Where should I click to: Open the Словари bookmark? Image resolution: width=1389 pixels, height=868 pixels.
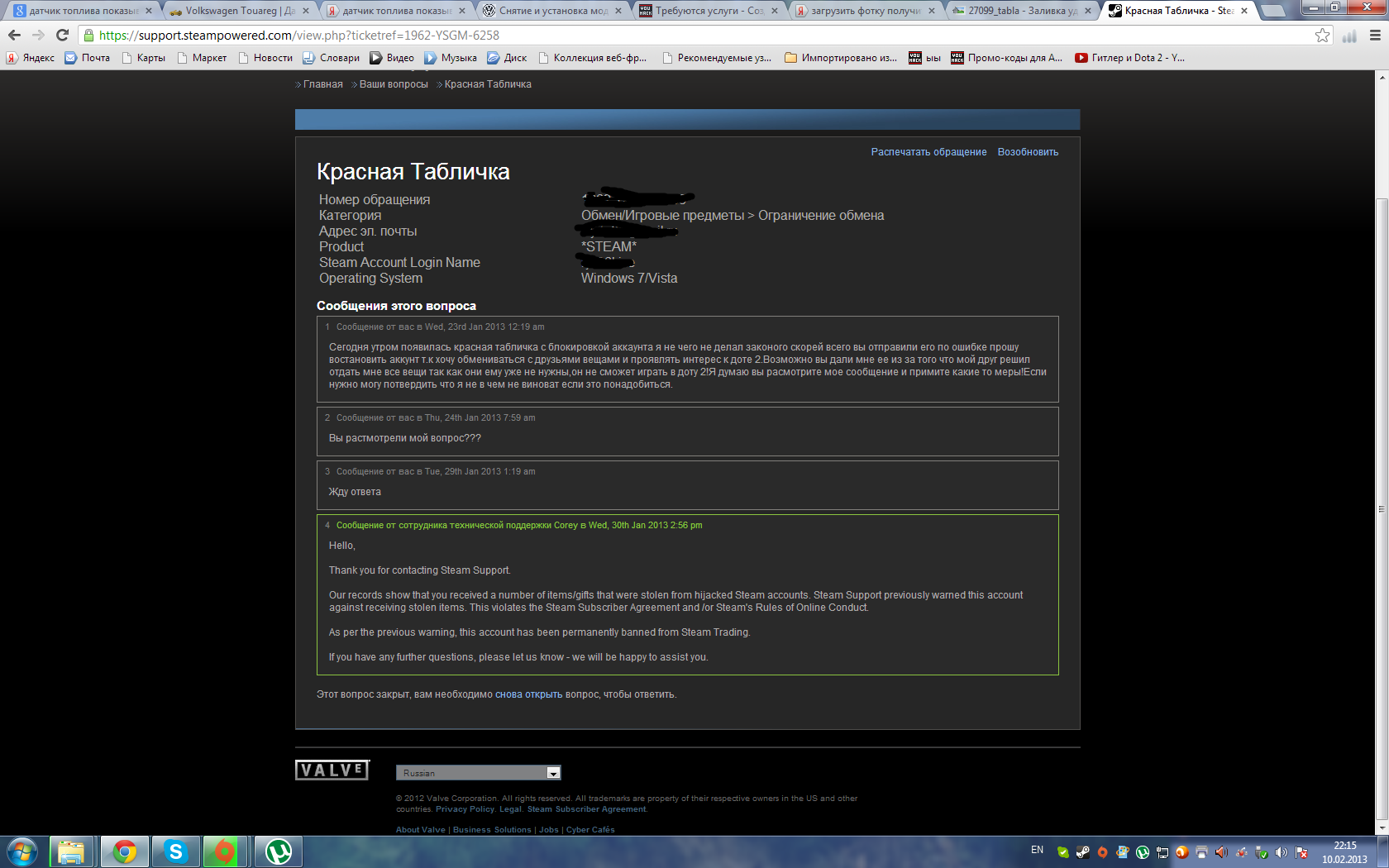[331, 58]
